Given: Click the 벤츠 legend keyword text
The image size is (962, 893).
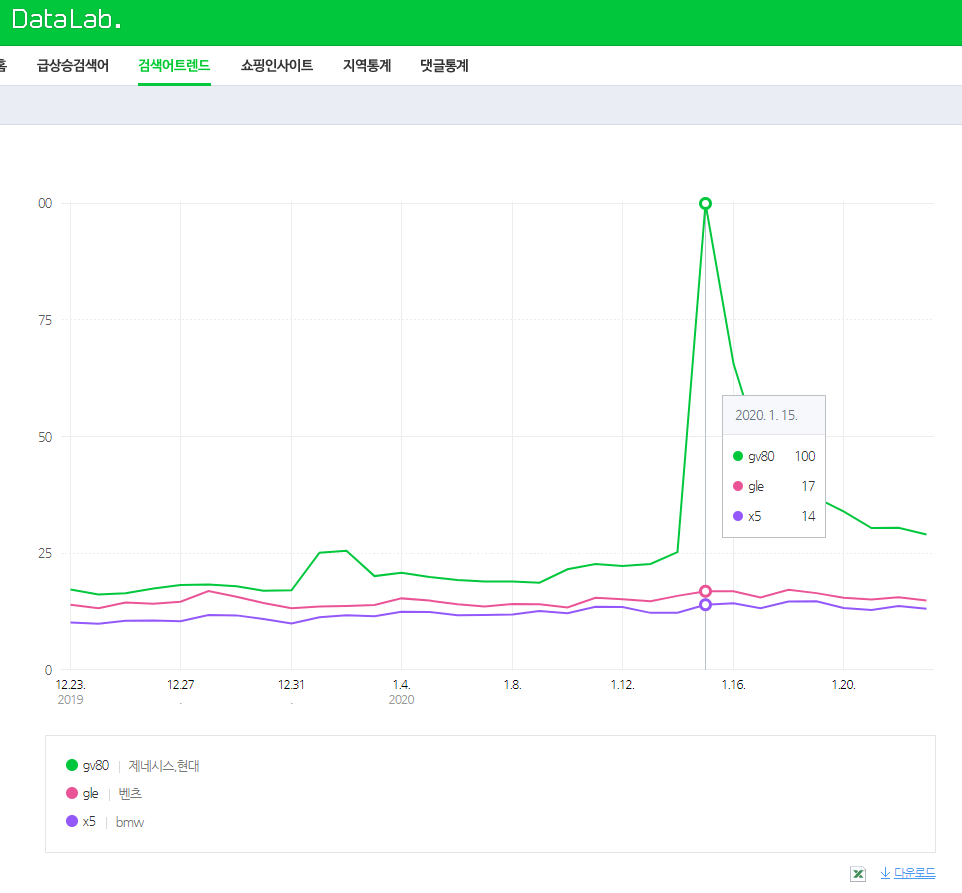Looking at the screenshot, I should click(x=130, y=794).
